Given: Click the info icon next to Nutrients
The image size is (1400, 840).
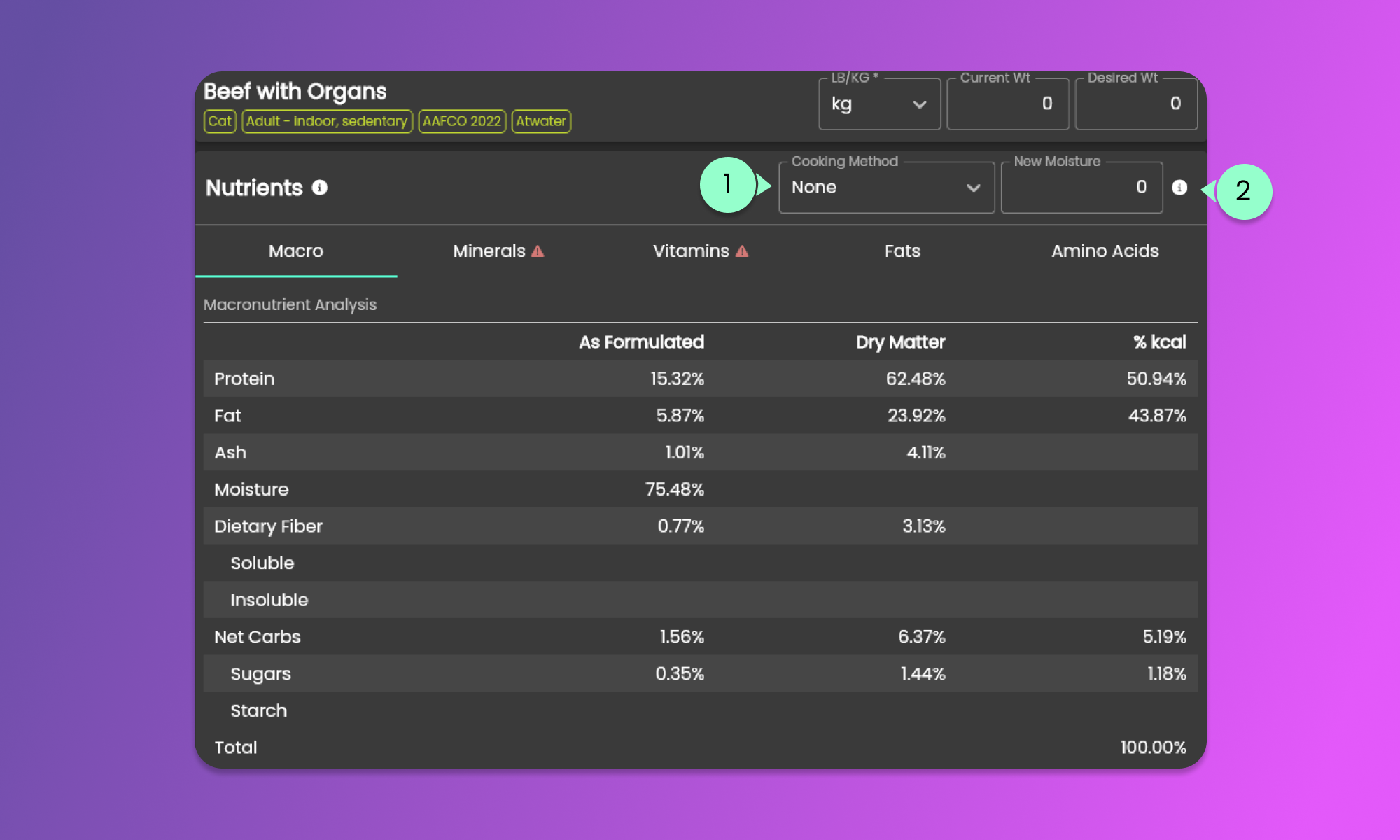Looking at the screenshot, I should (320, 188).
